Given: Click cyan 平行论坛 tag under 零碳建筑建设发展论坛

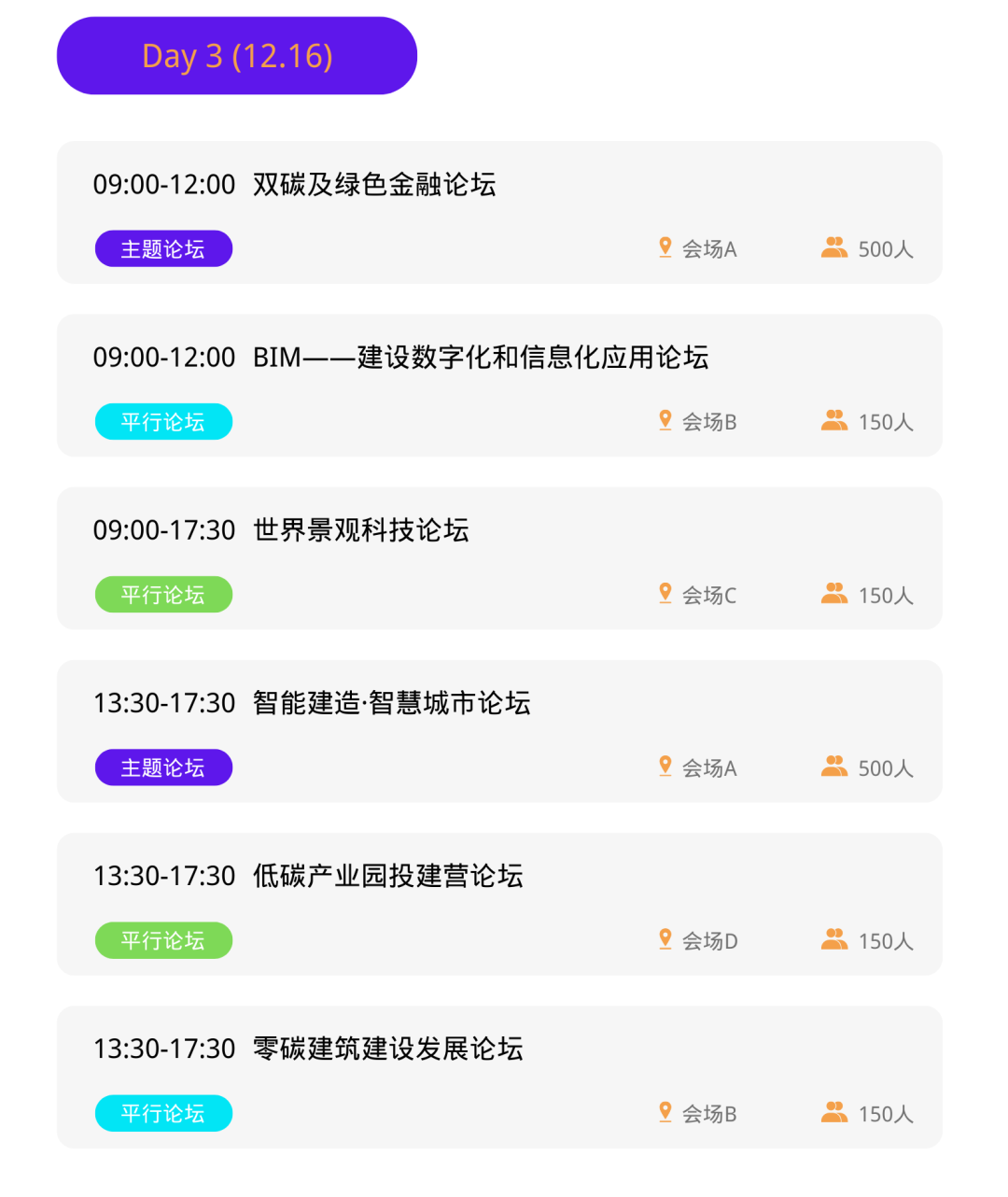Looking at the screenshot, I should tap(163, 1113).
